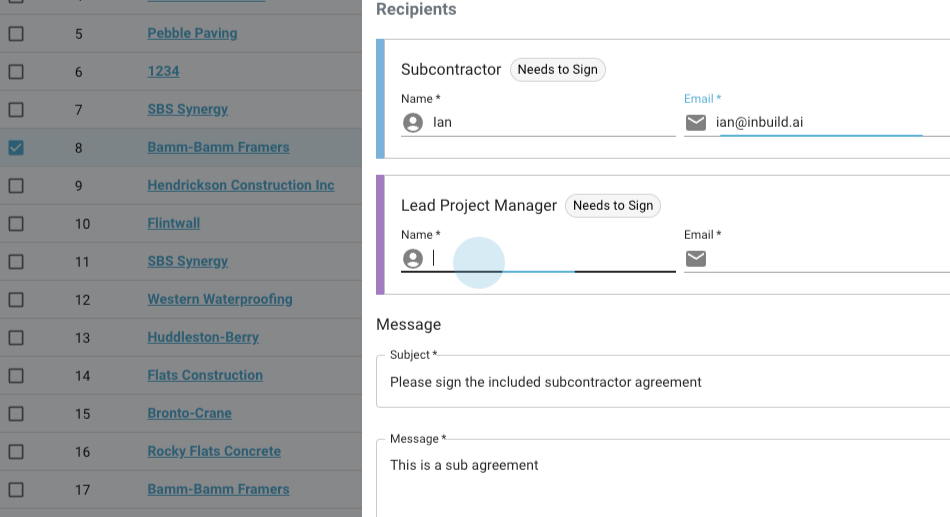Click the Subcontractor Email input field
The image size is (950, 517).
pyautogui.click(x=820, y=123)
